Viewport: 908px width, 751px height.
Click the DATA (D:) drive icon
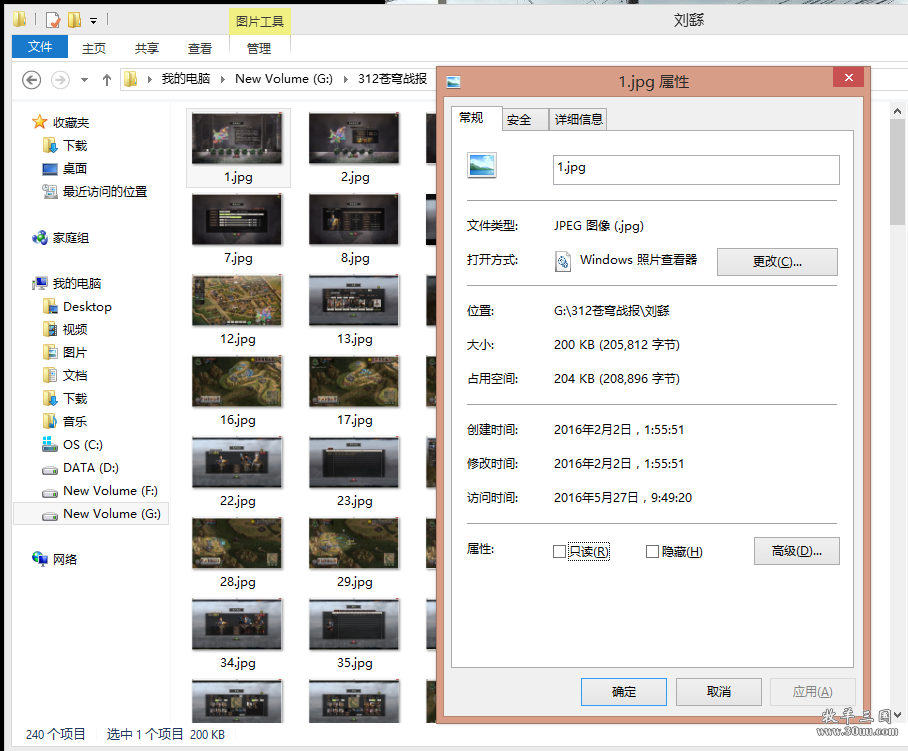50,469
